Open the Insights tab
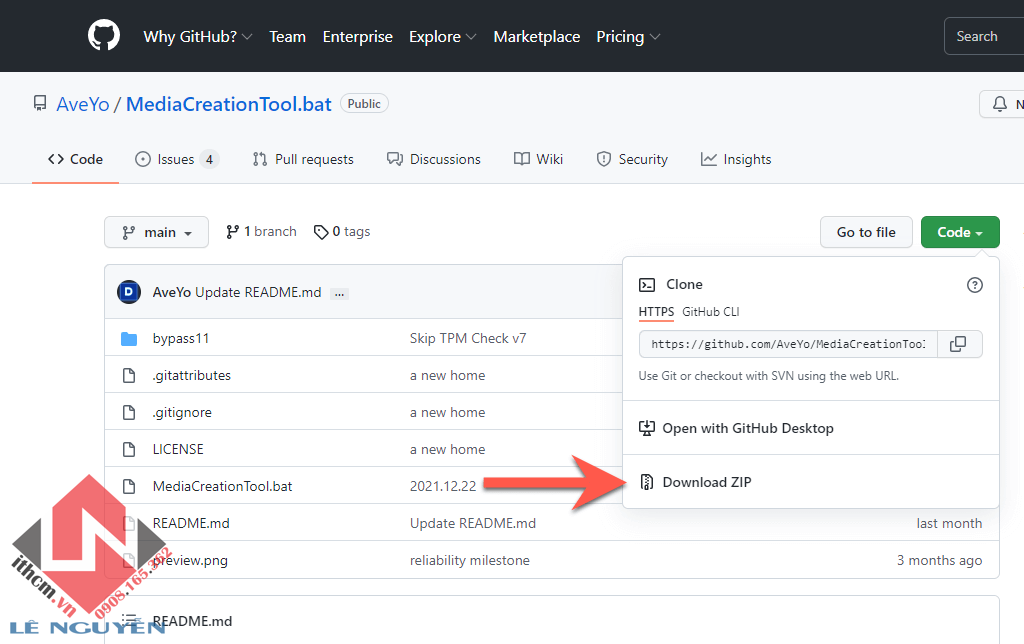Image resolution: width=1024 pixels, height=644 pixels. (736, 159)
